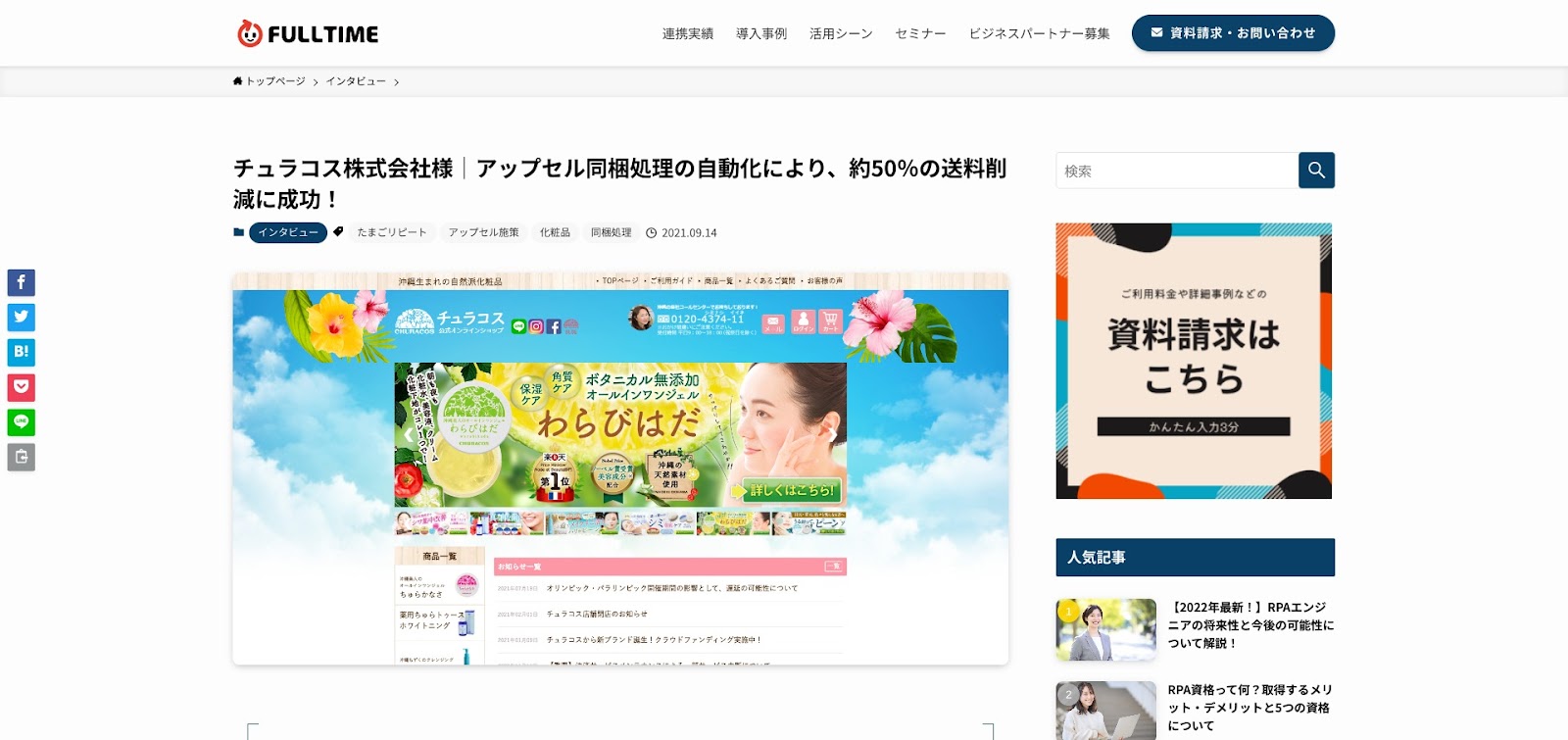Click thumbnail of rank 1 article

coord(1106,629)
